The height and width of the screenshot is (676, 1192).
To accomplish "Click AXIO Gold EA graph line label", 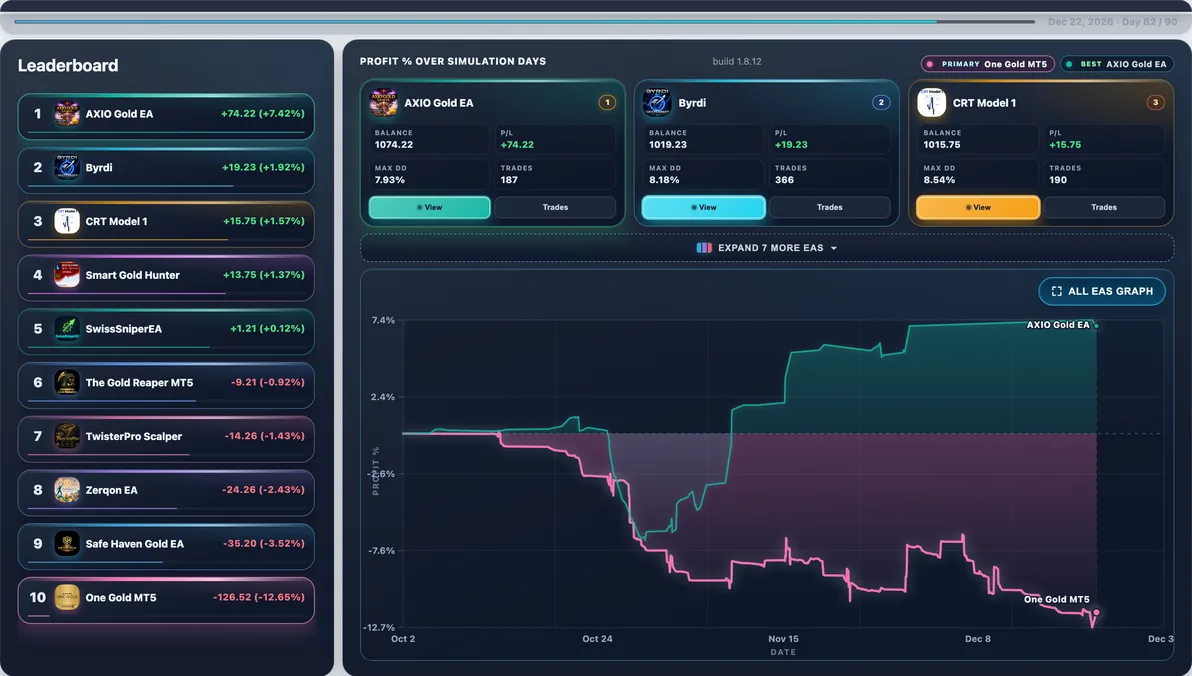I will pyautogui.click(x=1057, y=325).
